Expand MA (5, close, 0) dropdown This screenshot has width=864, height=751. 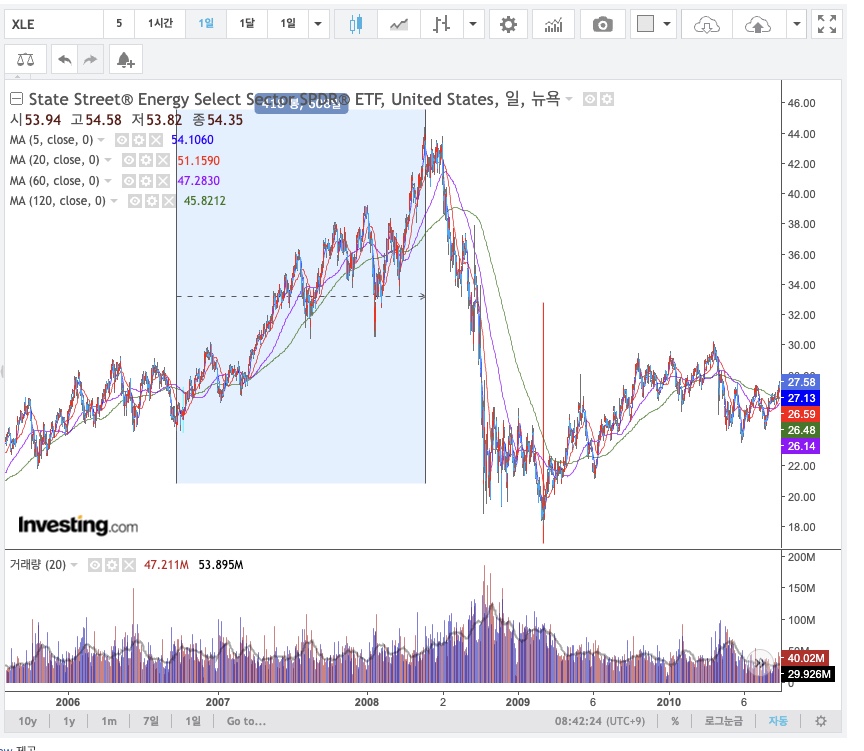point(101,140)
